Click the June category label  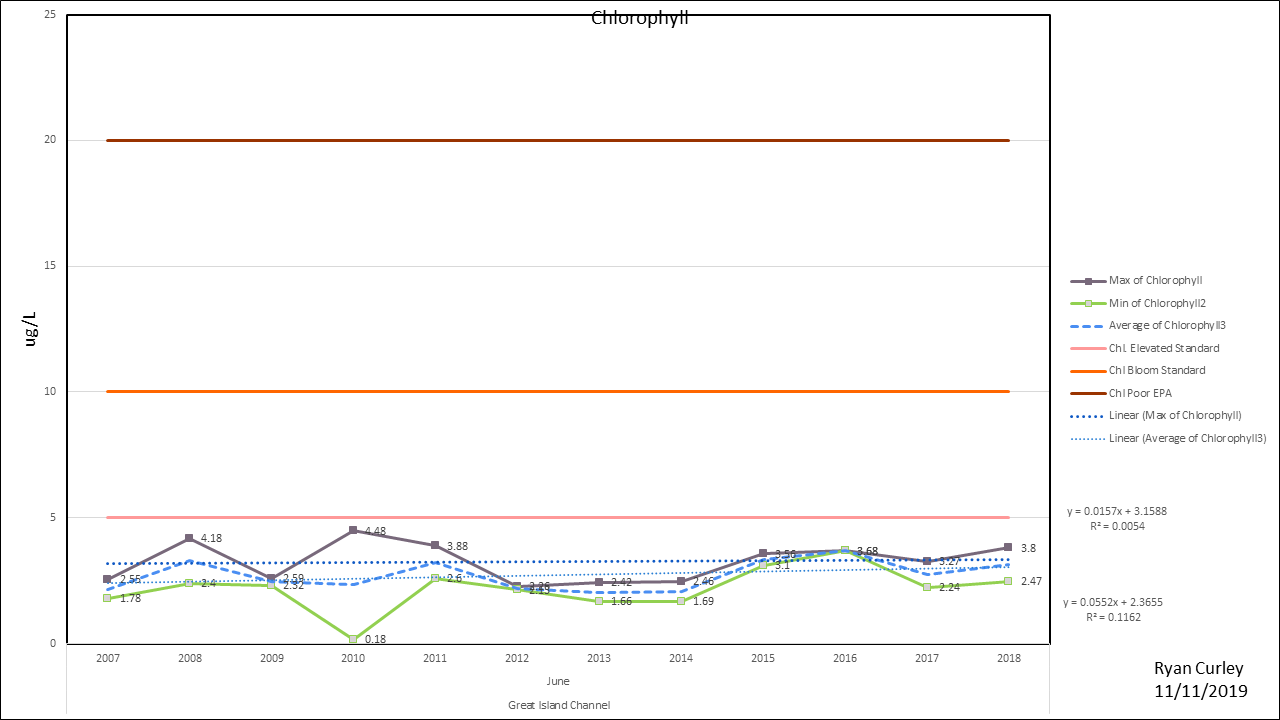pos(558,681)
